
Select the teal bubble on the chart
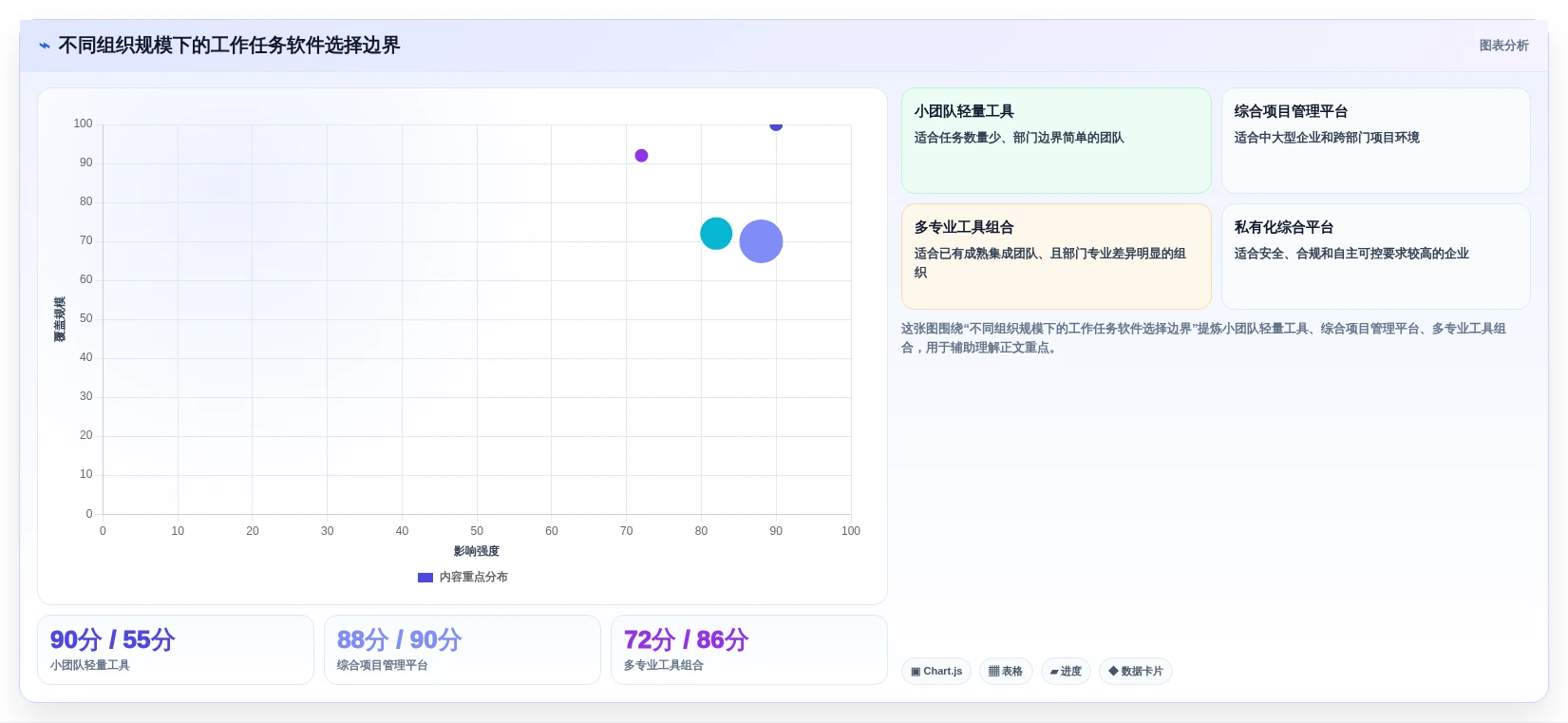point(716,234)
